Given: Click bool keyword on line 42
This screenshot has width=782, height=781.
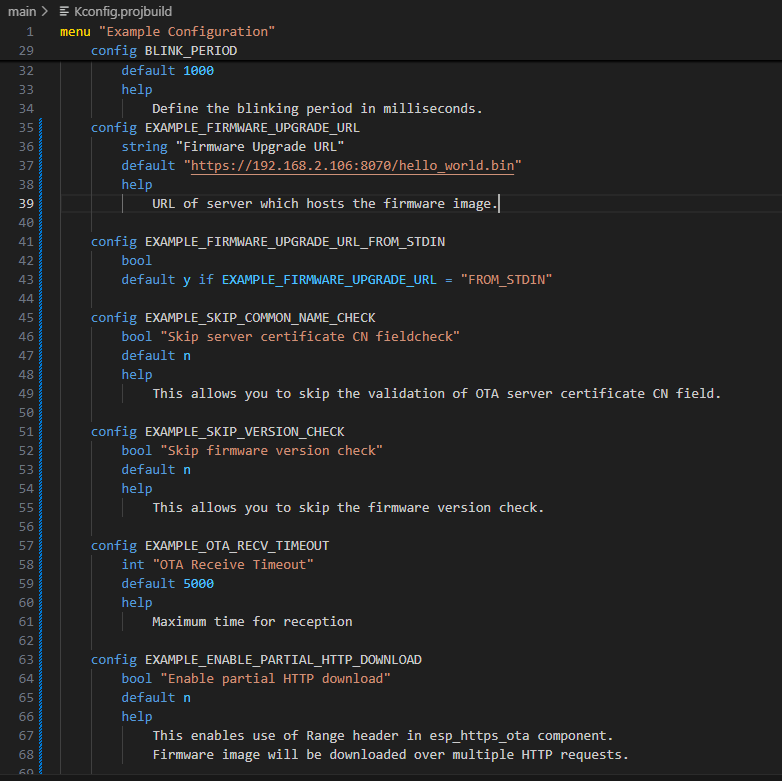Looking at the screenshot, I should point(137,261).
